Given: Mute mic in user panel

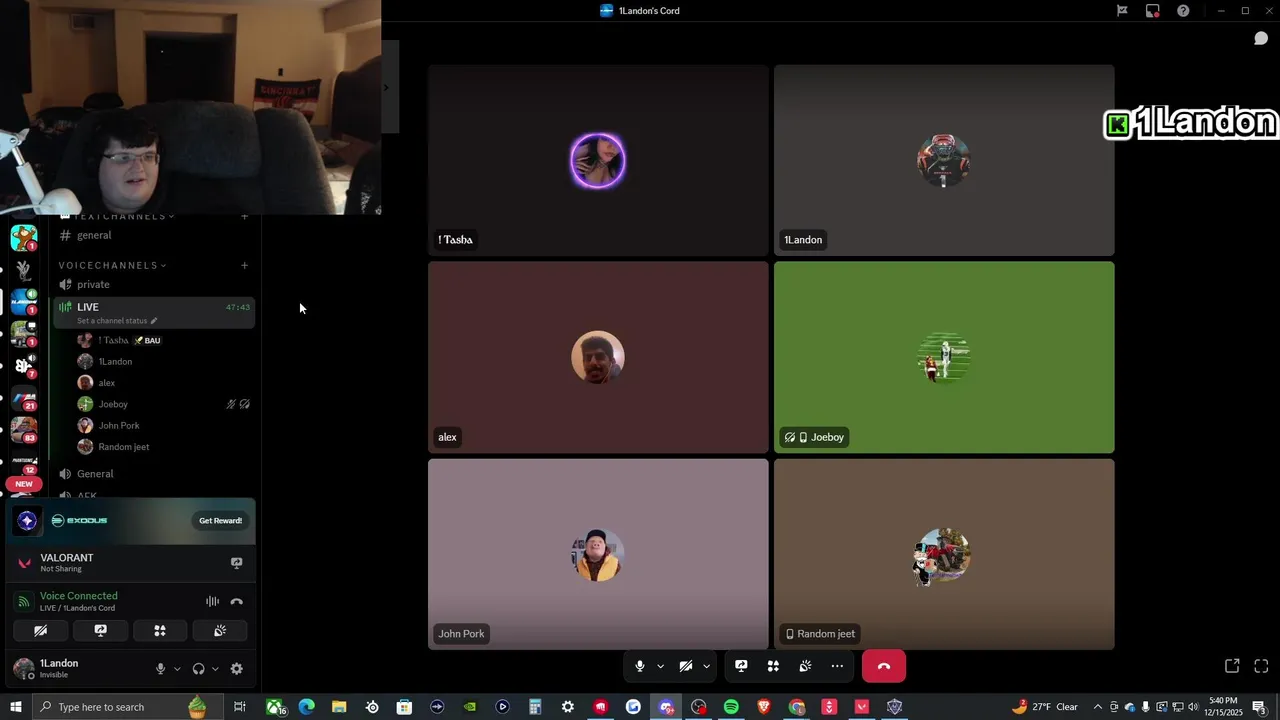Looking at the screenshot, I should 160,669.
